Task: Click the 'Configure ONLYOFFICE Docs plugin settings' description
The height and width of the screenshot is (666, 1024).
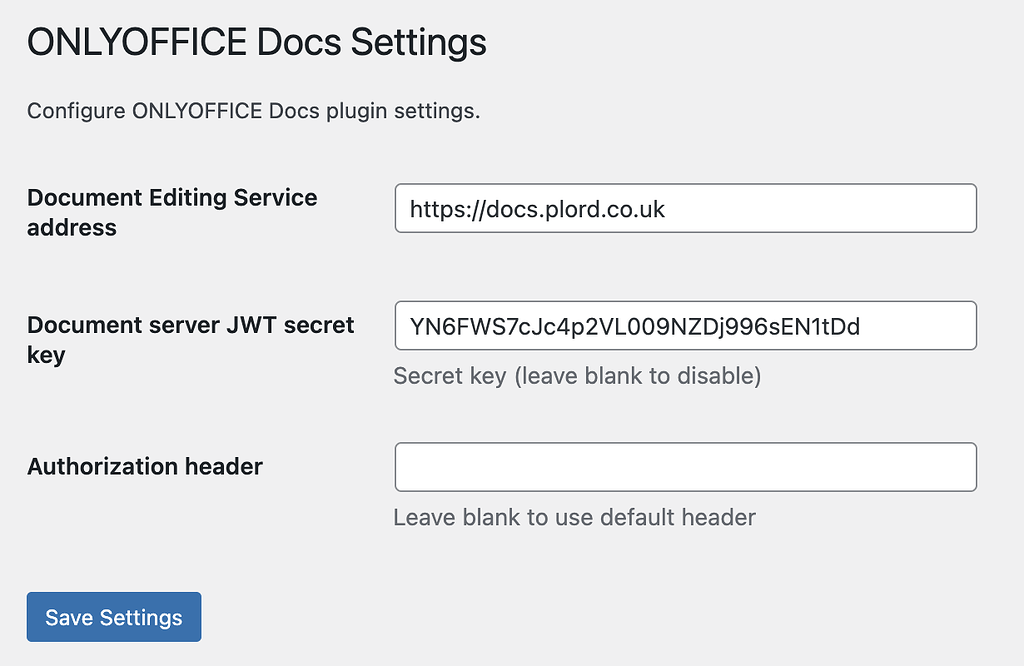Action: (x=253, y=111)
